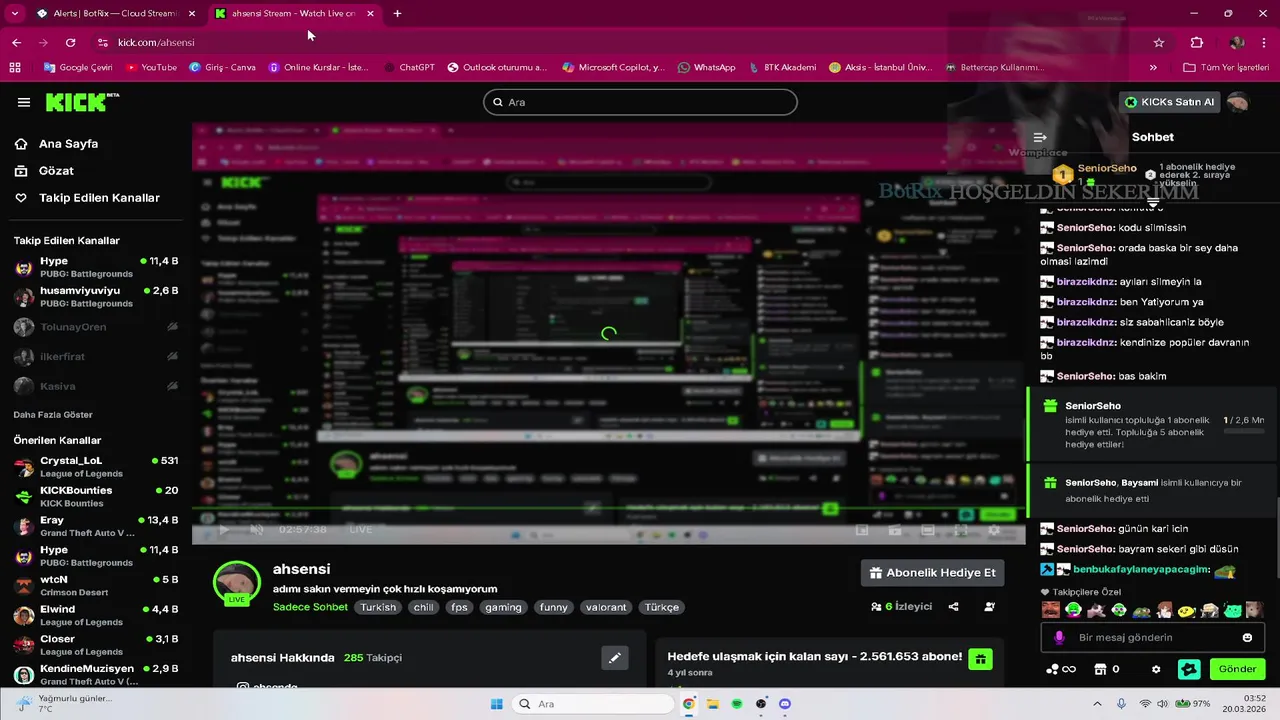Open the store icon with 0
1280x720 pixels.
click(x=1106, y=669)
